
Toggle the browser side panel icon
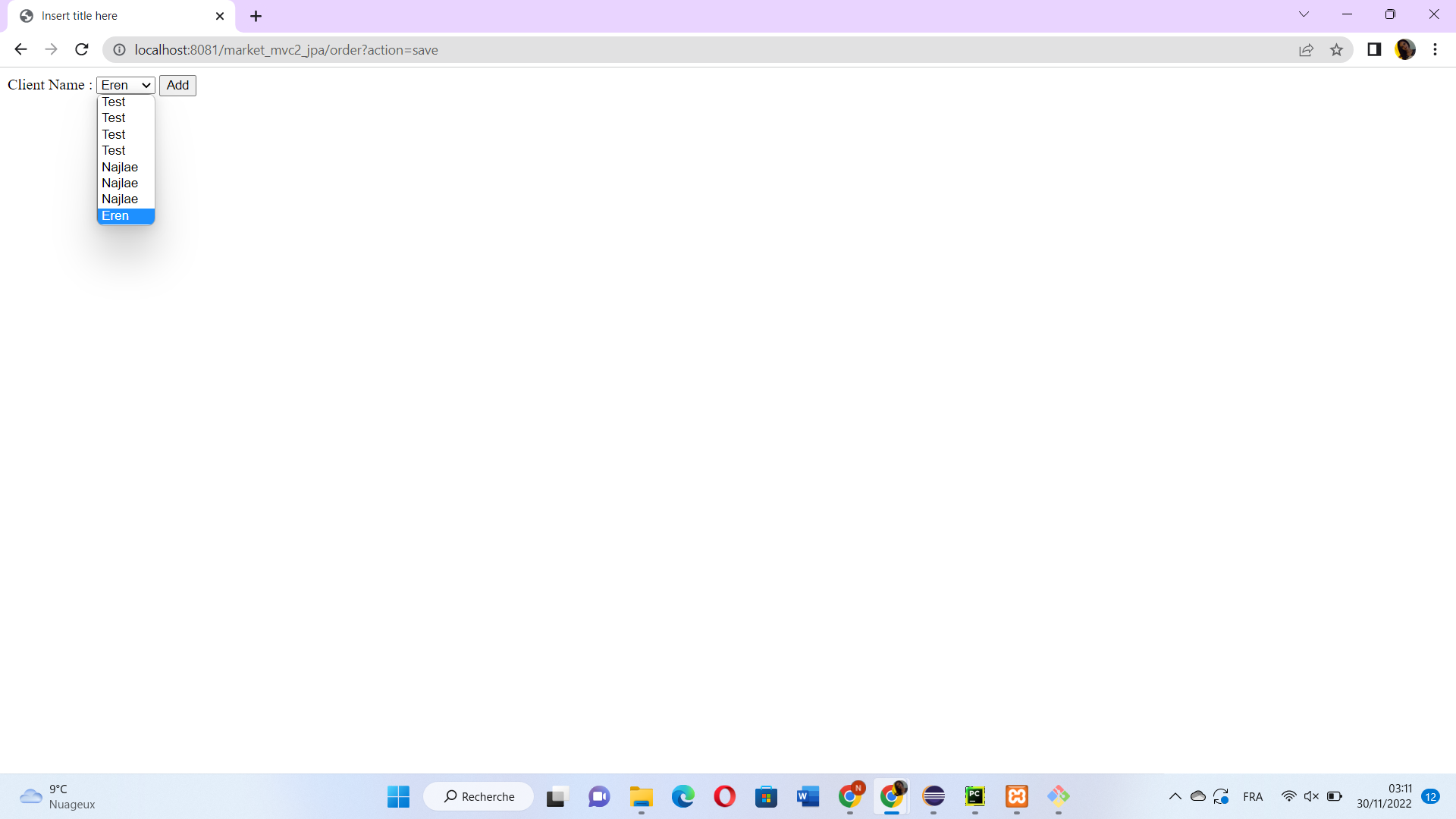(1374, 50)
